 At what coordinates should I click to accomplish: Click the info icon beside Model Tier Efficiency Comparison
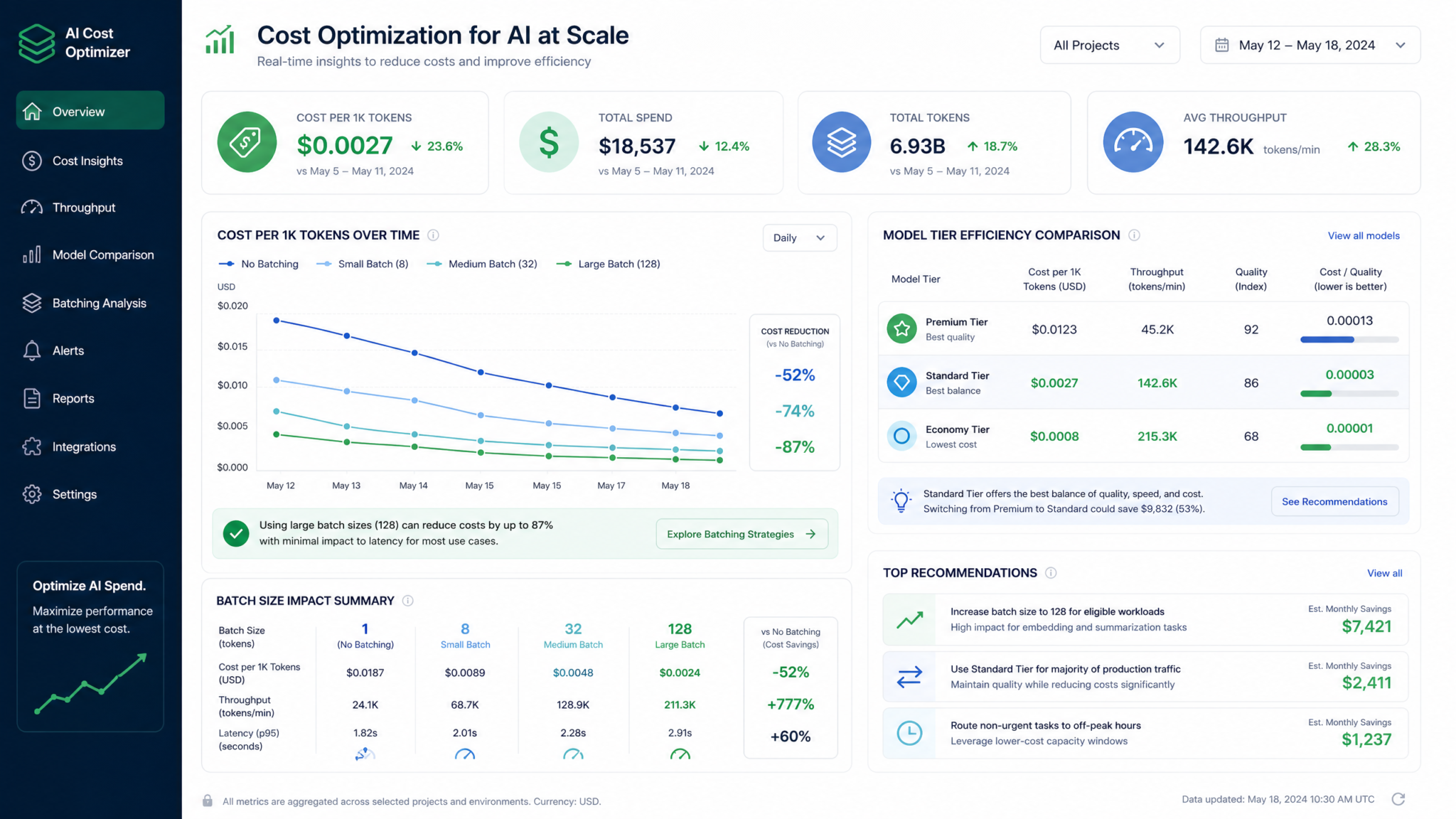click(1135, 235)
